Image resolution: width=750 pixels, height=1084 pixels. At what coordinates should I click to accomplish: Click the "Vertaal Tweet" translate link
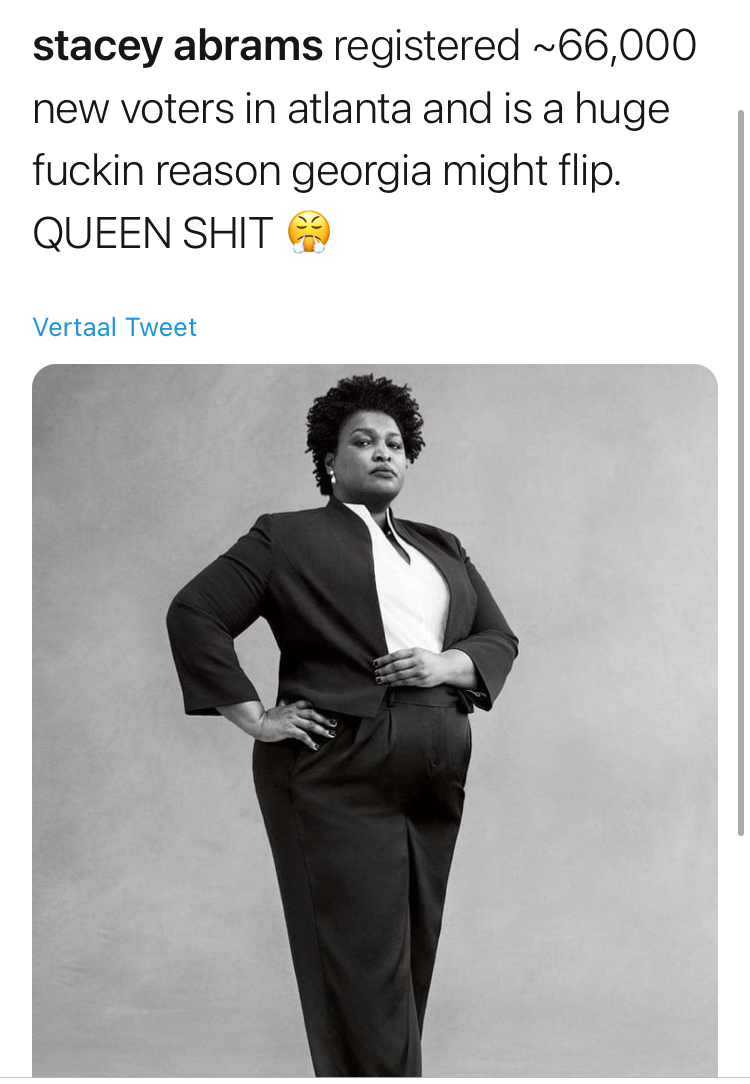tap(115, 327)
